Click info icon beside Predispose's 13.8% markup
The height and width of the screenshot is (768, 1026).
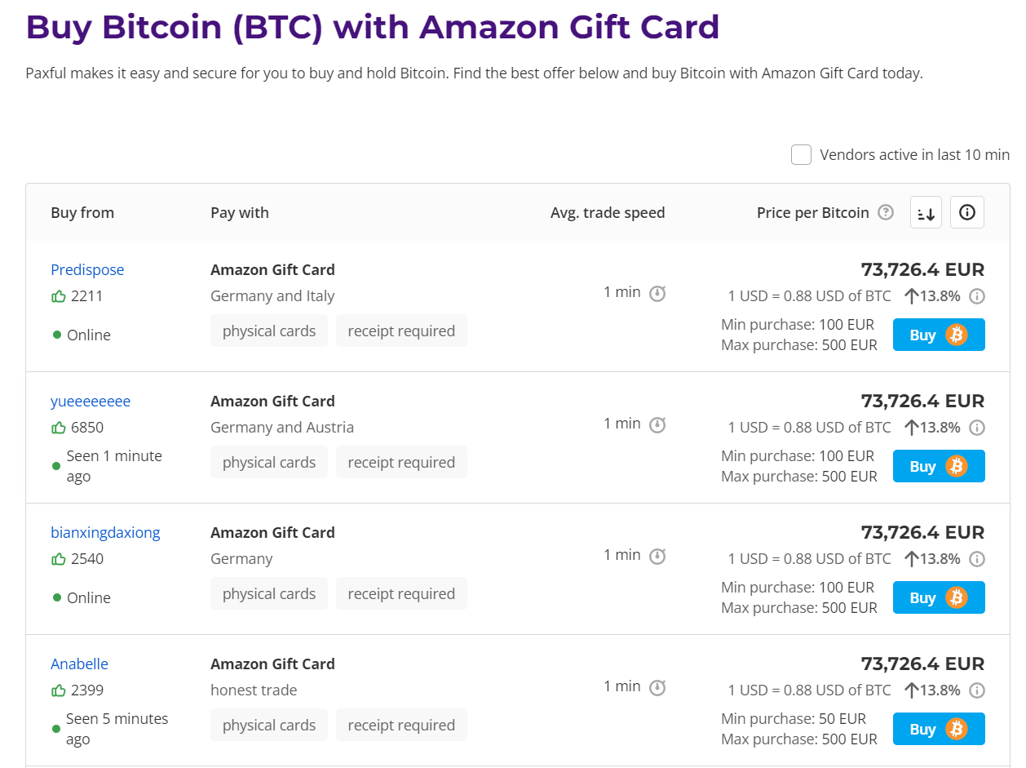pyautogui.click(x=977, y=296)
